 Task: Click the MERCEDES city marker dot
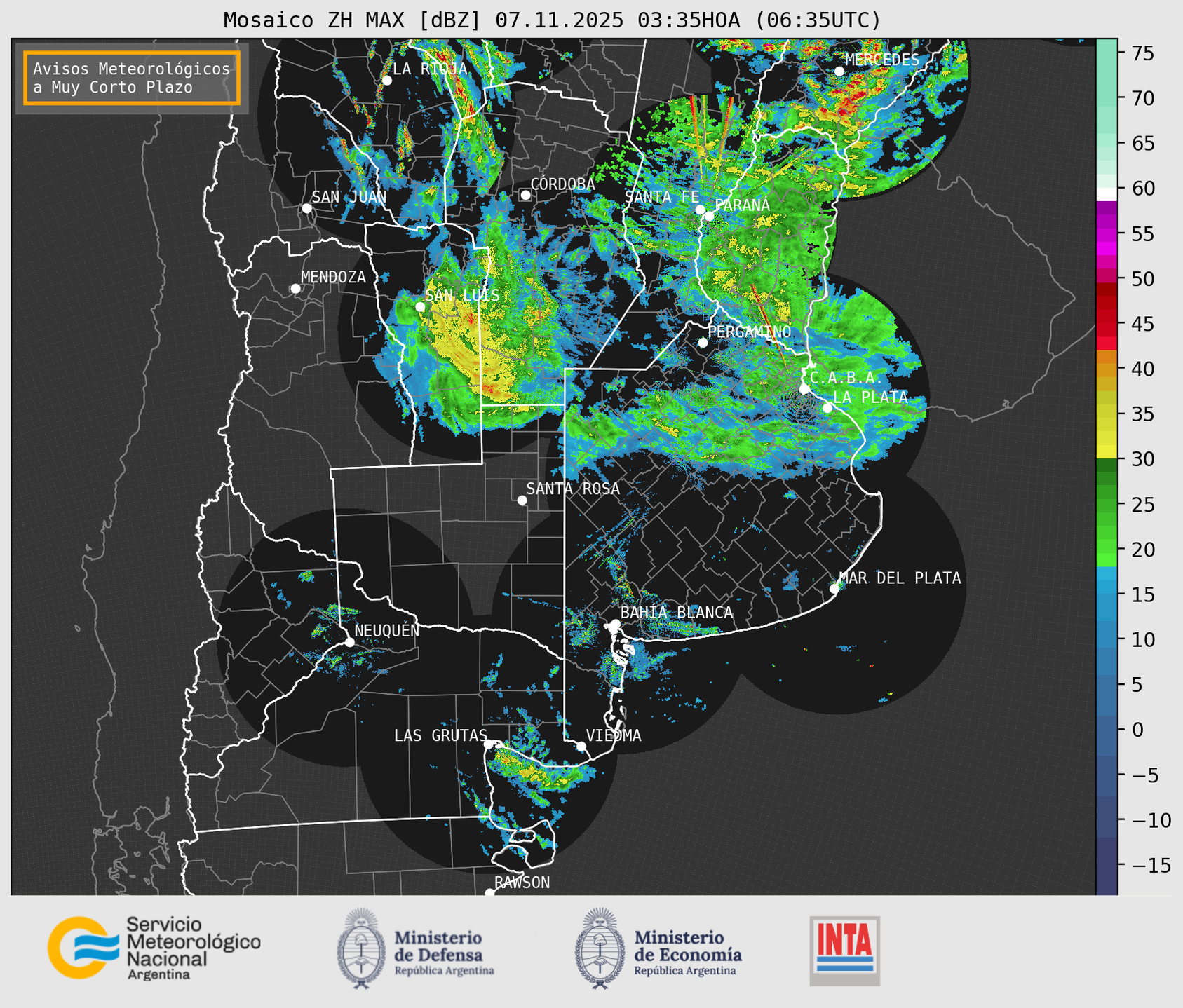click(x=839, y=71)
